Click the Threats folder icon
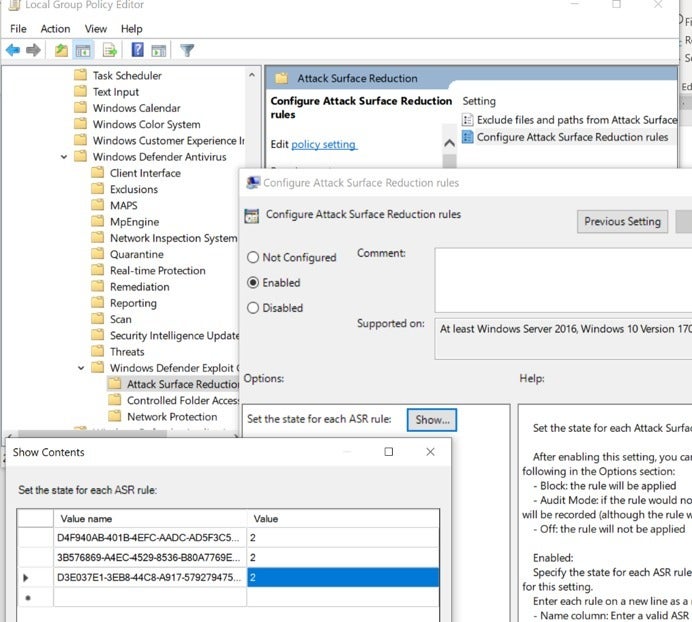 98,351
